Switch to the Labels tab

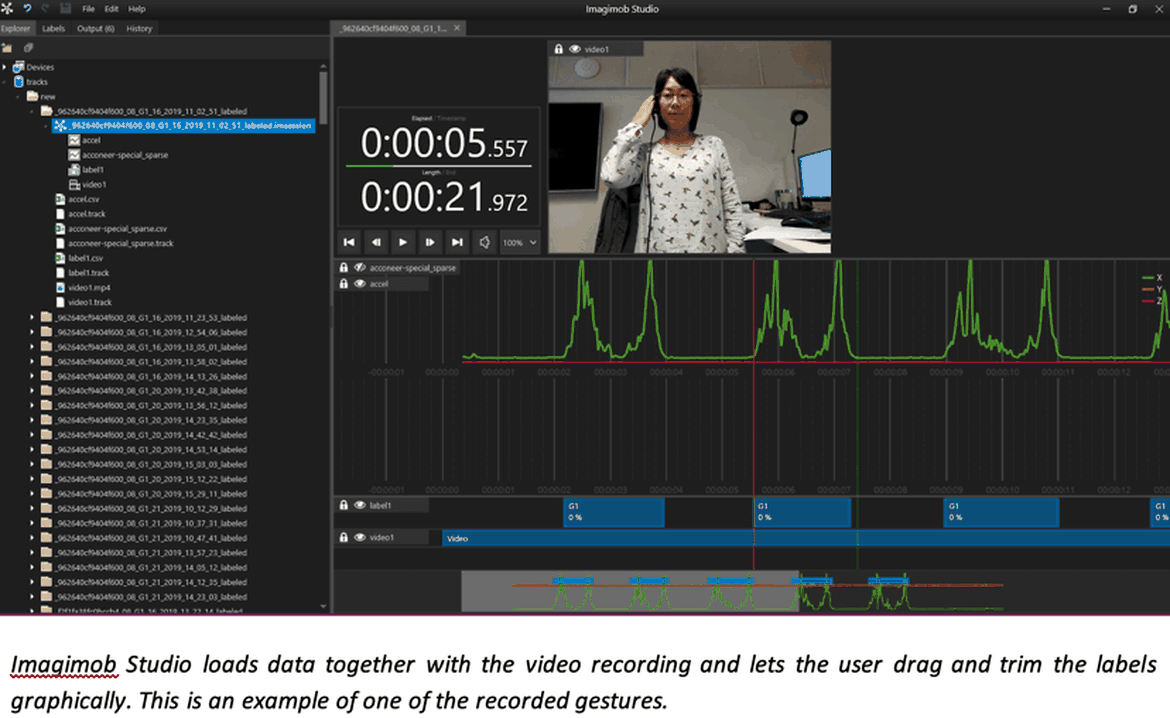[53, 28]
